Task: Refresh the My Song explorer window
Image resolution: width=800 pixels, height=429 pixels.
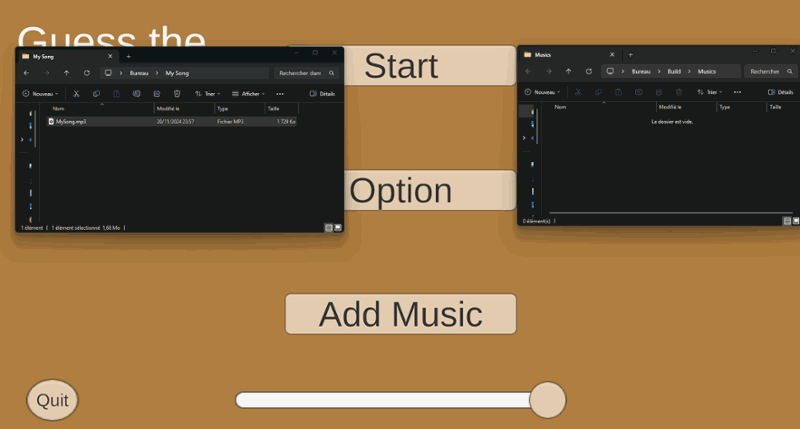Action: coord(87,73)
